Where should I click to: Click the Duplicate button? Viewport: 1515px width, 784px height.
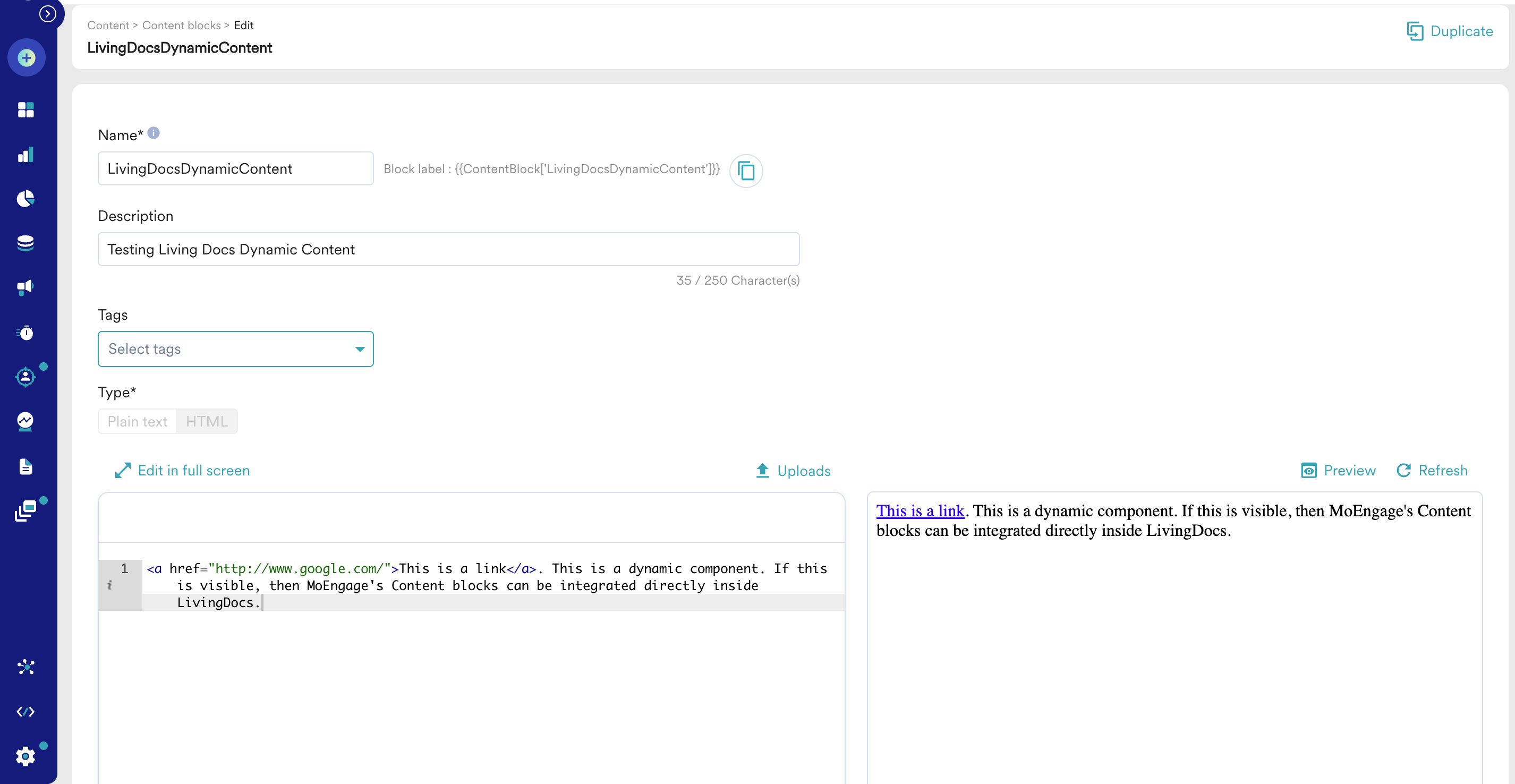point(1450,31)
